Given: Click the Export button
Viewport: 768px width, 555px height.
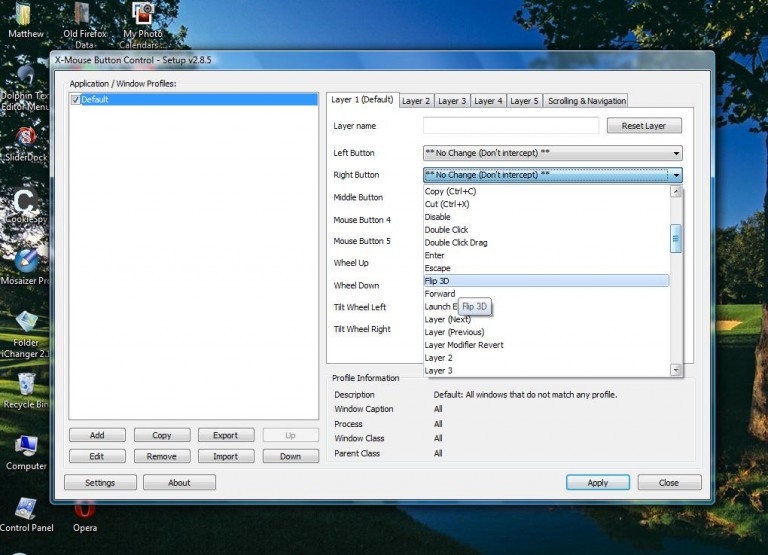Looking at the screenshot, I should tap(226, 435).
